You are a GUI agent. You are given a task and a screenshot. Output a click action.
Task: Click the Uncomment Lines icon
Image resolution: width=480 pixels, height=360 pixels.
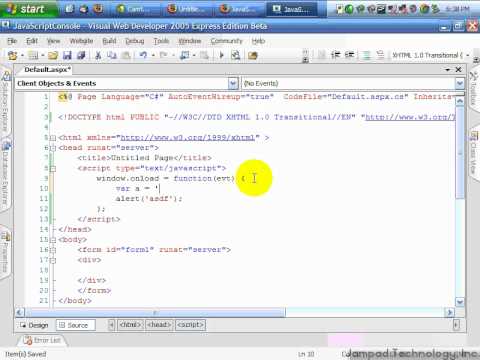[x=380, y=55]
